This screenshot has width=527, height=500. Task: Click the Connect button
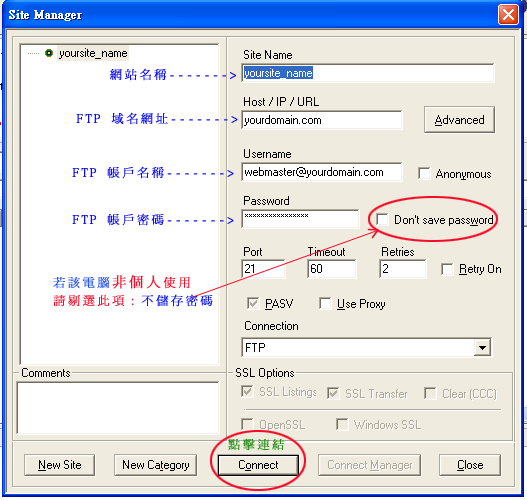258,465
